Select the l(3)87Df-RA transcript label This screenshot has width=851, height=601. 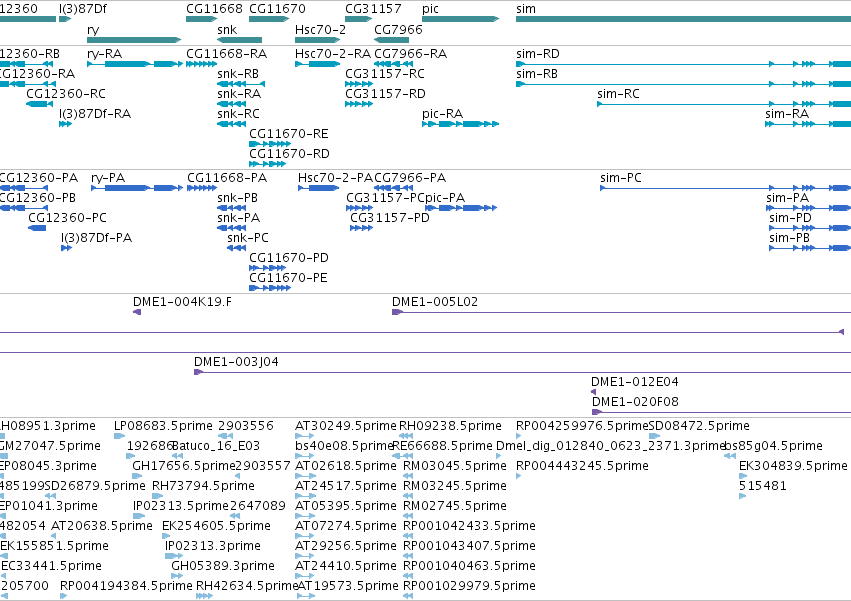(x=95, y=114)
